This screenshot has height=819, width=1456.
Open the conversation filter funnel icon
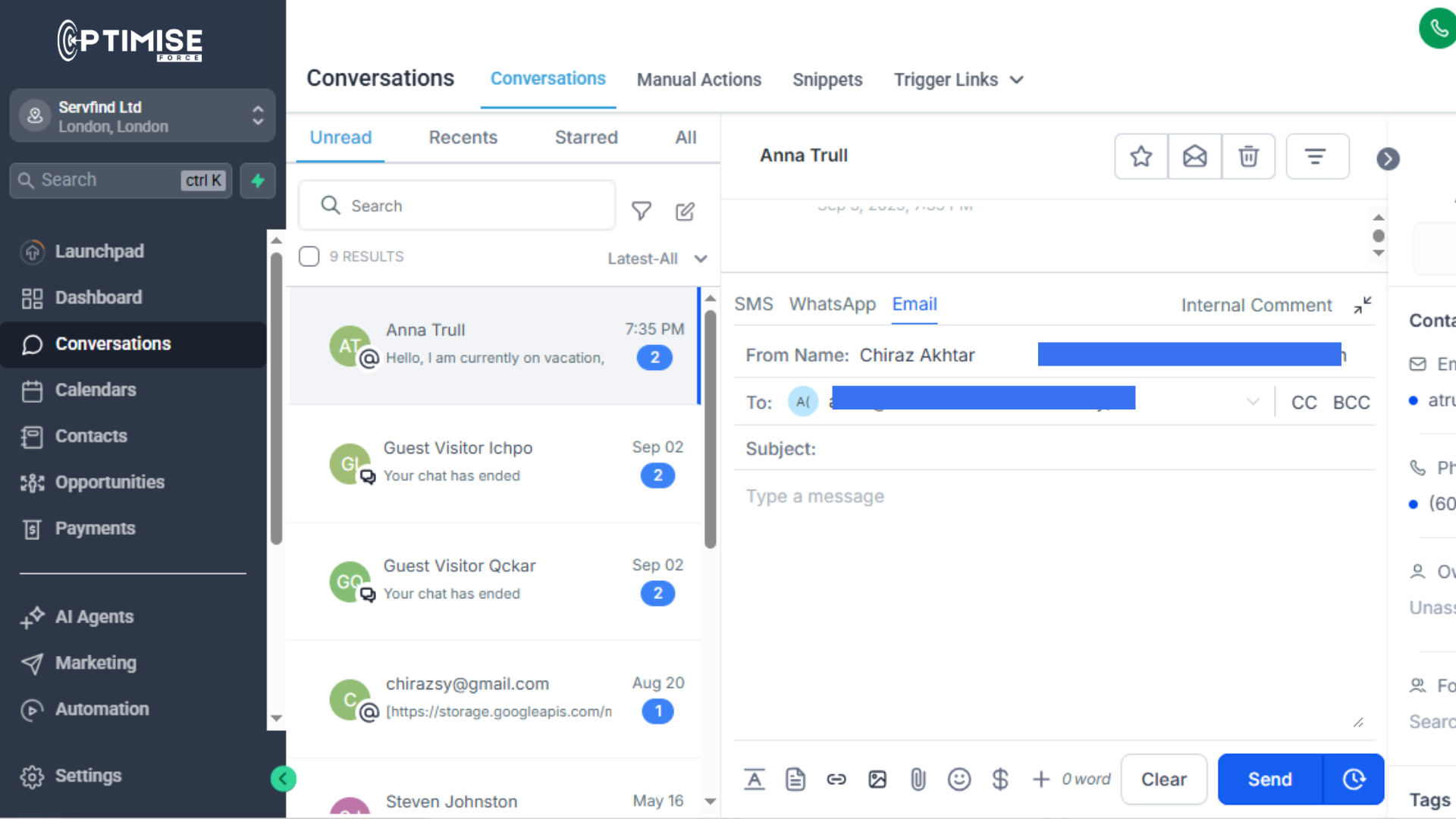(642, 211)
